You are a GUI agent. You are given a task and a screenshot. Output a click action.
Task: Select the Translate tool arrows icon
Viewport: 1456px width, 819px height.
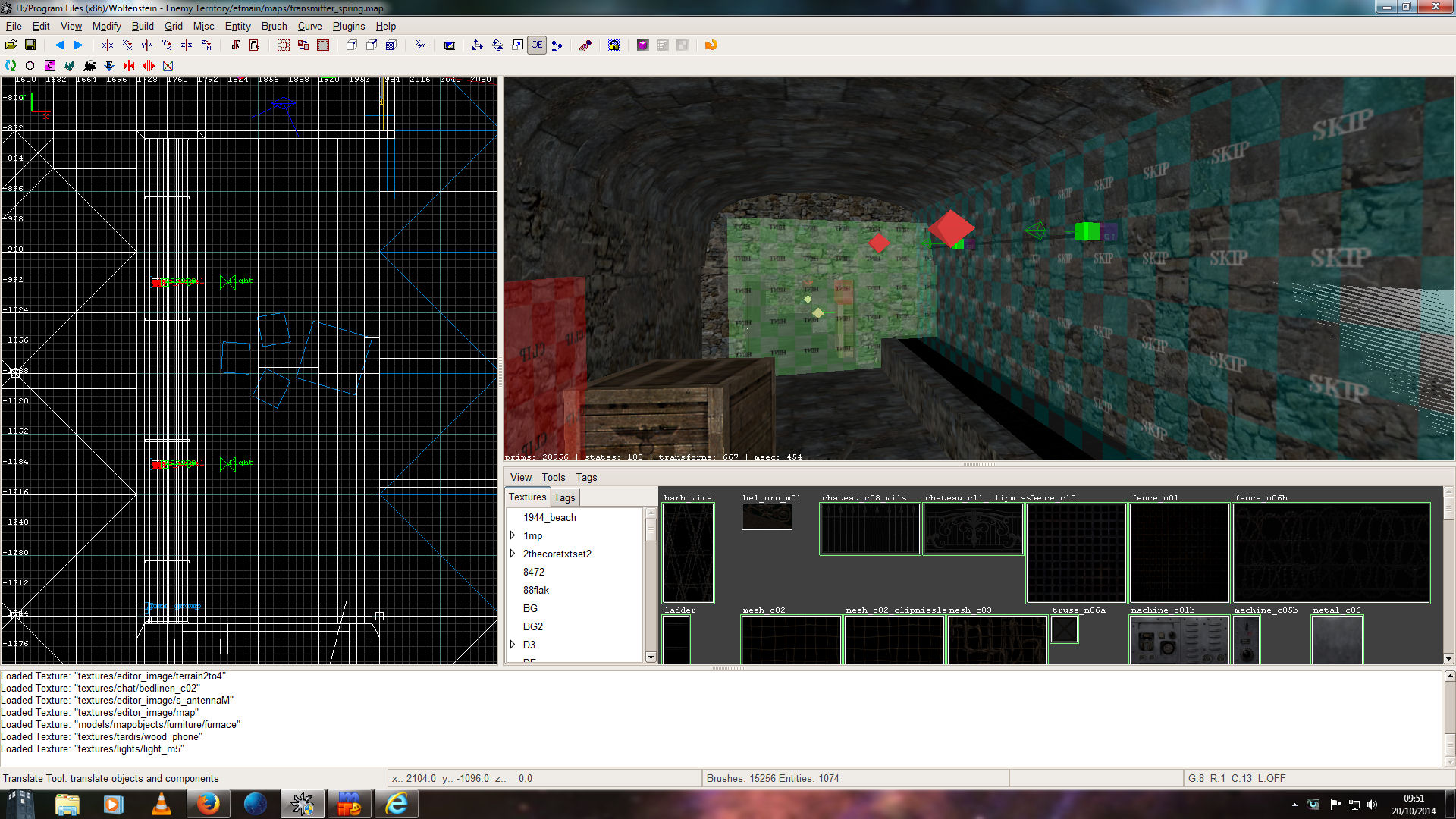point(477,45)
